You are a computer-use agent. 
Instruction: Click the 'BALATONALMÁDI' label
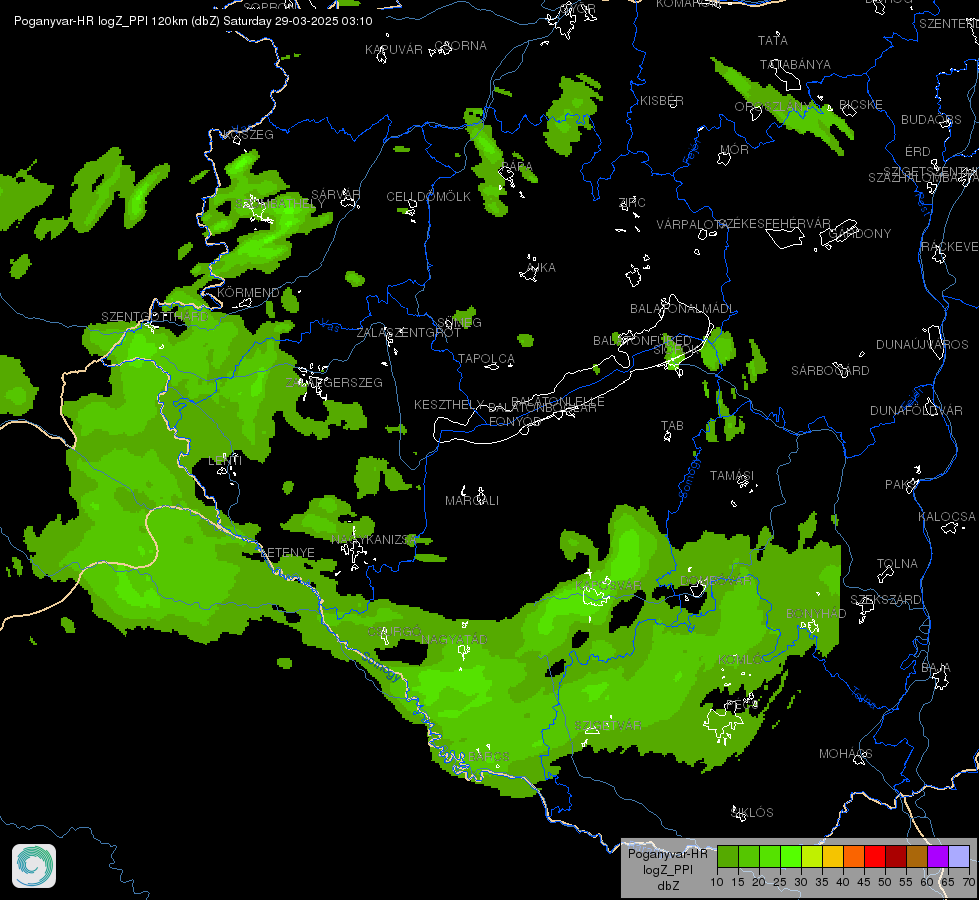point(682,309)
